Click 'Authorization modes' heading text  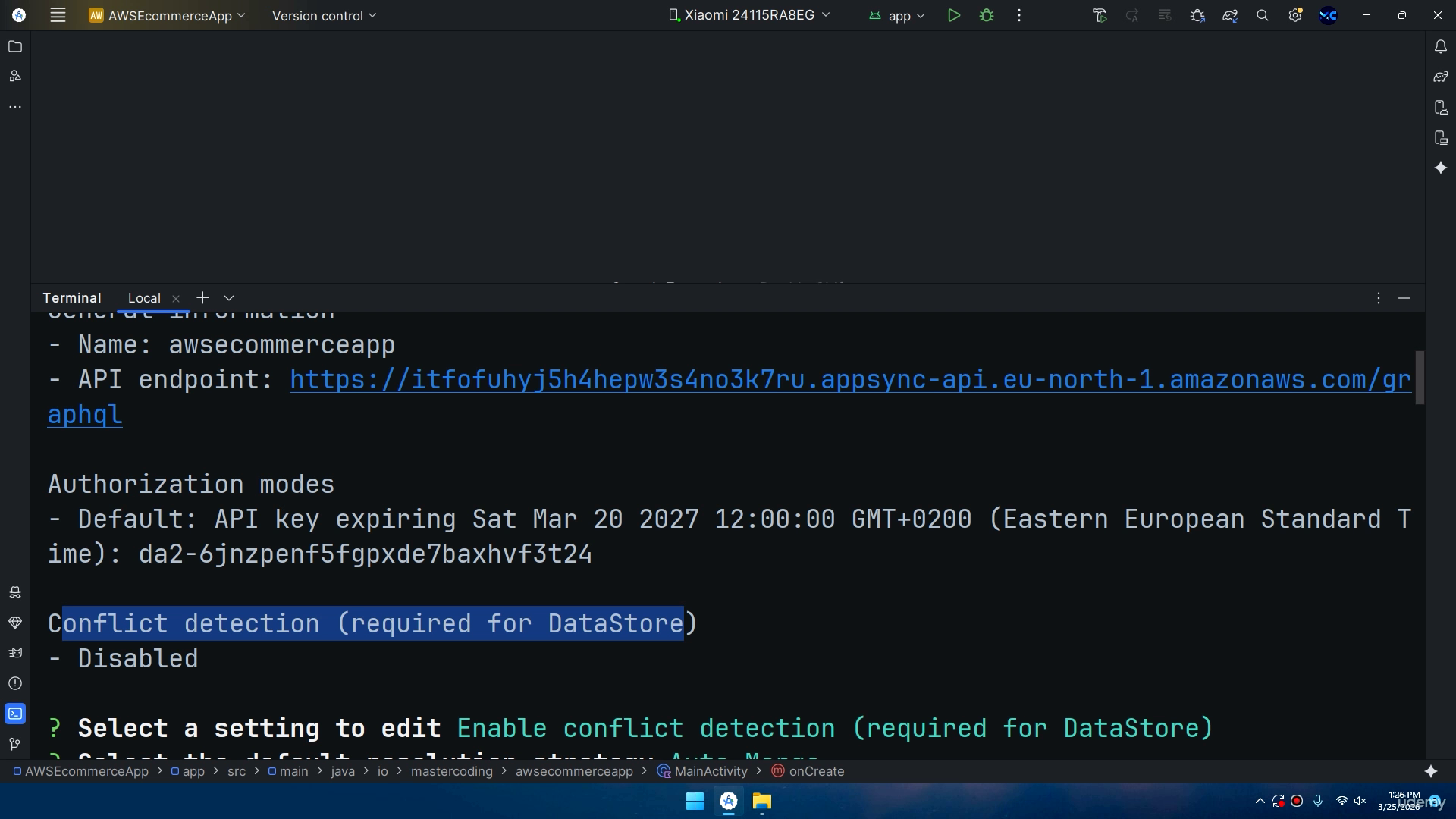pos(191,484)
